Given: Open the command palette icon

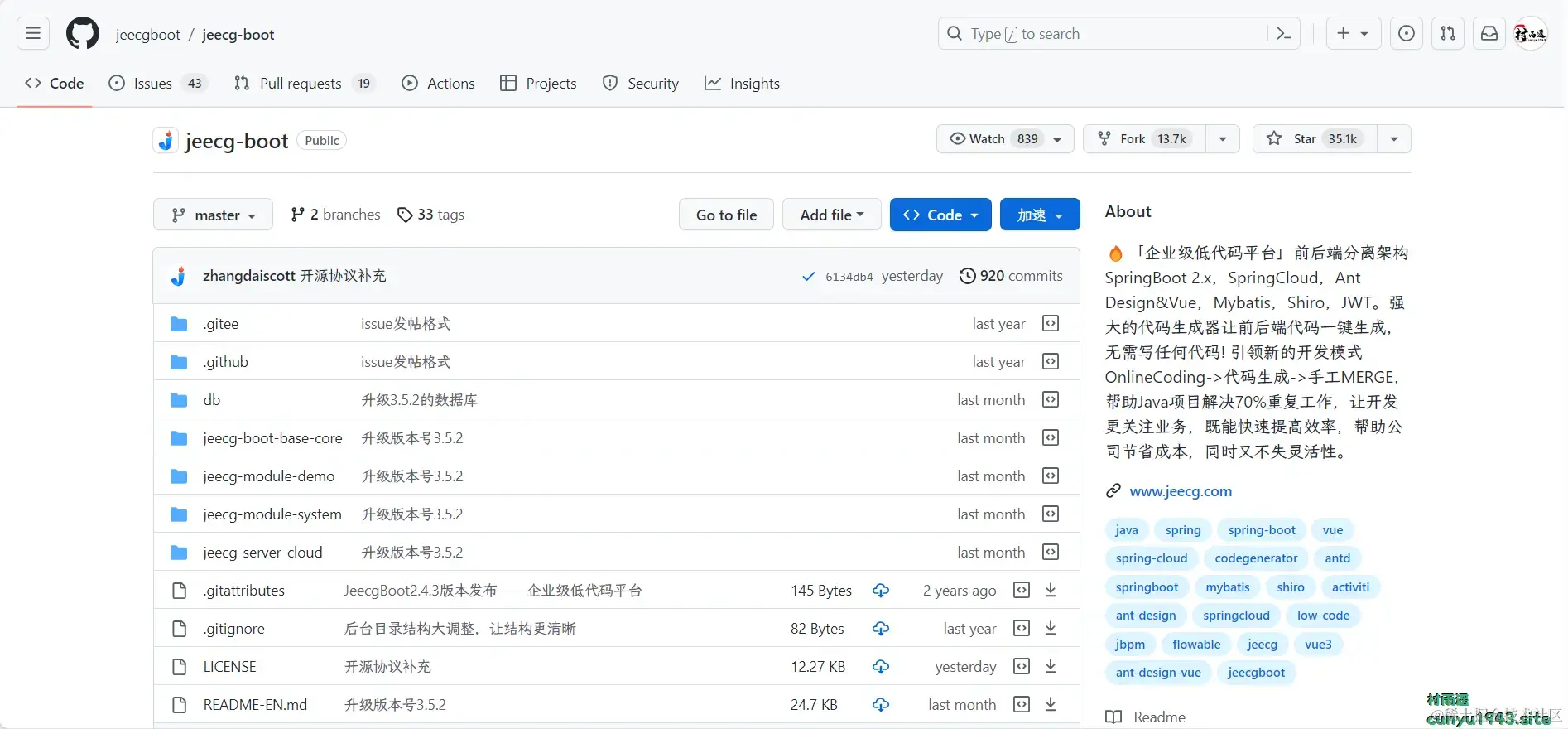Looking at the screenshot, I should point(1284,34).
